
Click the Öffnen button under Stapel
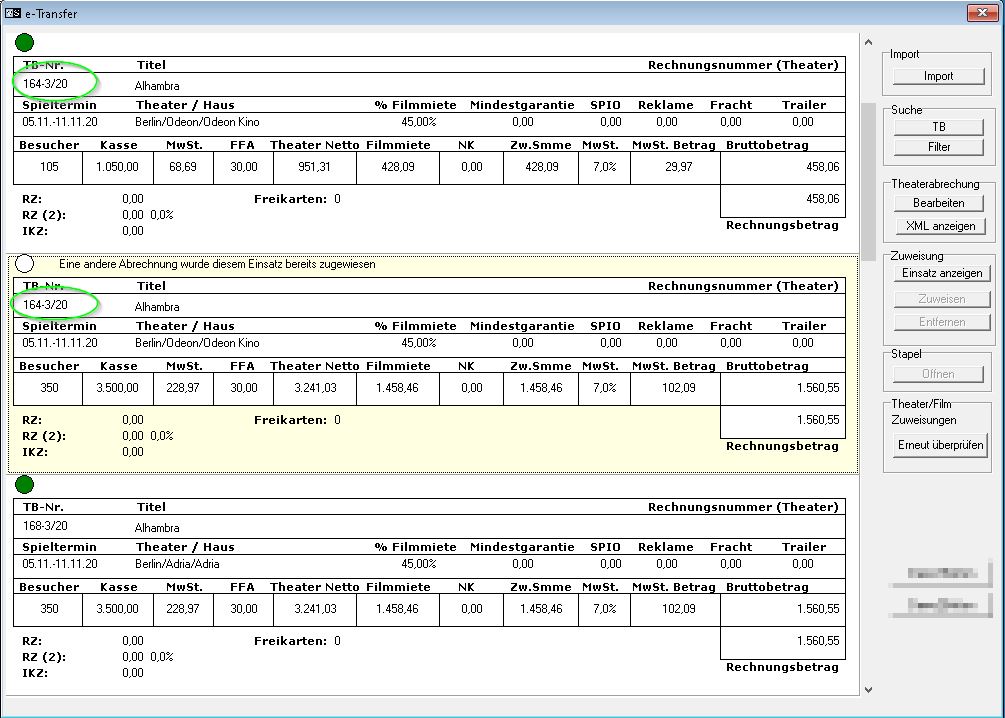tap(938, 374)
